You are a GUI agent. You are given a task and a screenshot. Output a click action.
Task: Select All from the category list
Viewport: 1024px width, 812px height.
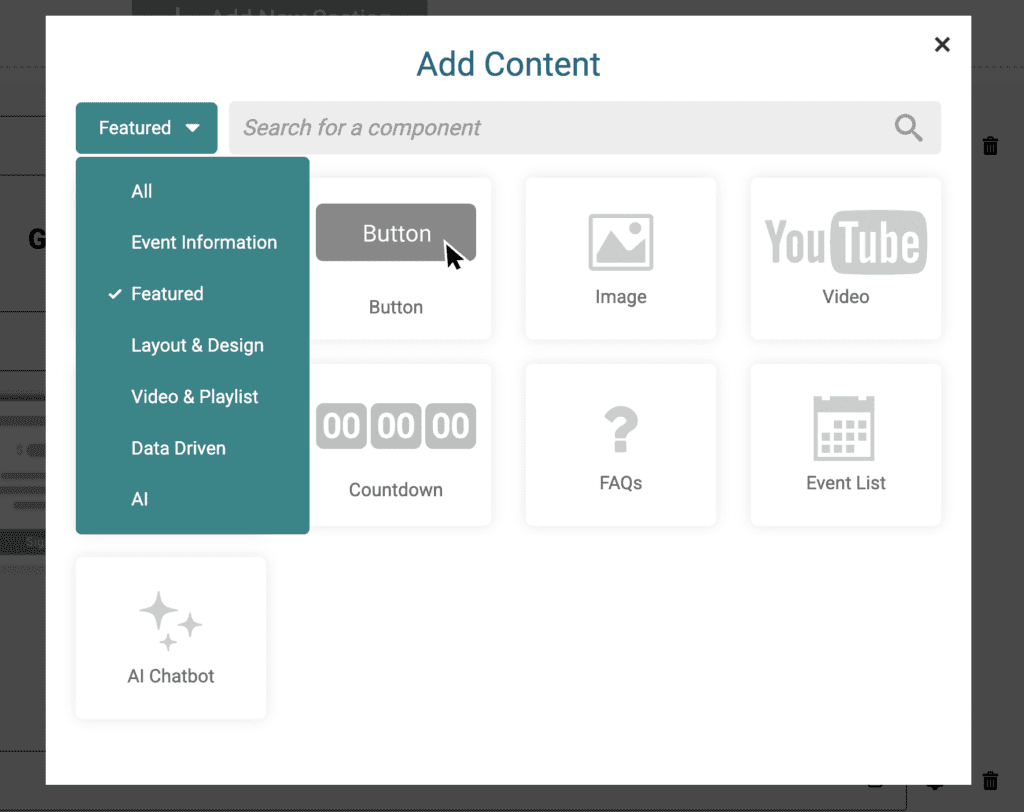pyautogui.click(x=142, y=191)
